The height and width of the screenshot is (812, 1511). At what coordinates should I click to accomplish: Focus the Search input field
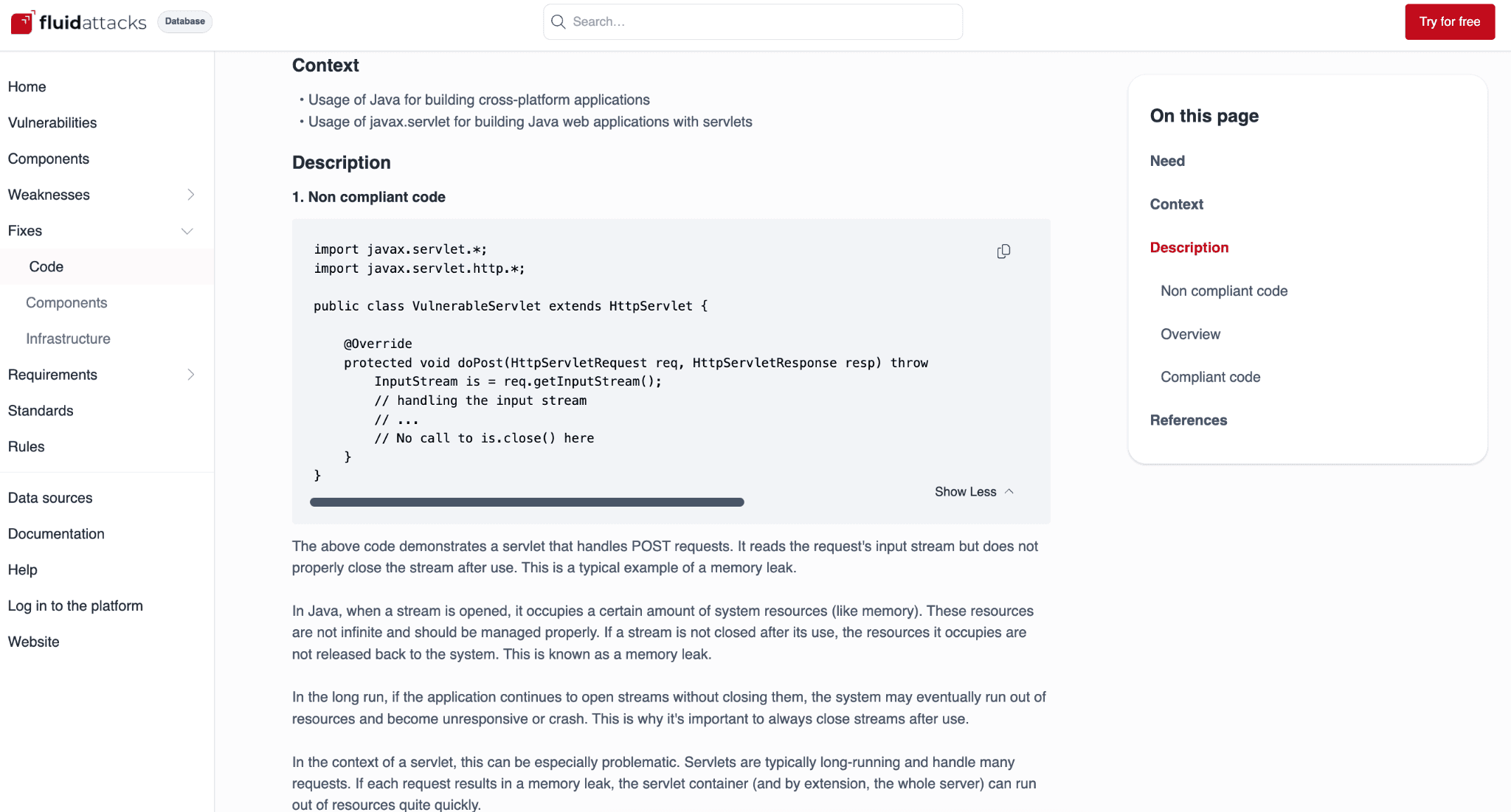pos(753,22)
